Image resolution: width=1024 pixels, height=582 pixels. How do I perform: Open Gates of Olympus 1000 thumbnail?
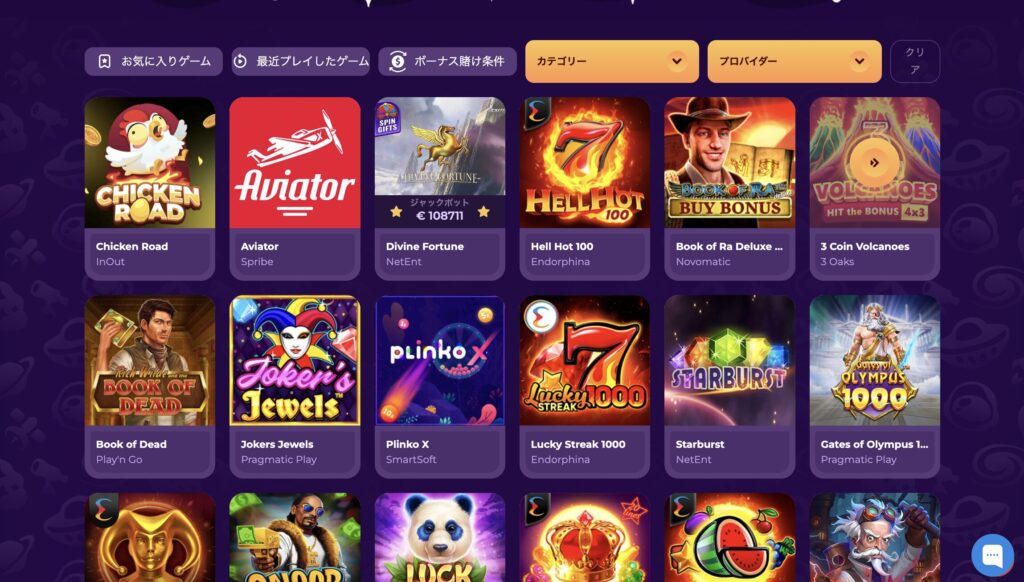click(x=874, y=361)
